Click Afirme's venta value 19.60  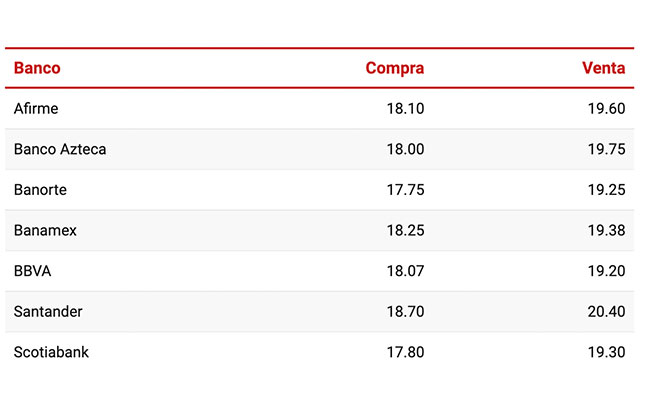pos(606,108)
